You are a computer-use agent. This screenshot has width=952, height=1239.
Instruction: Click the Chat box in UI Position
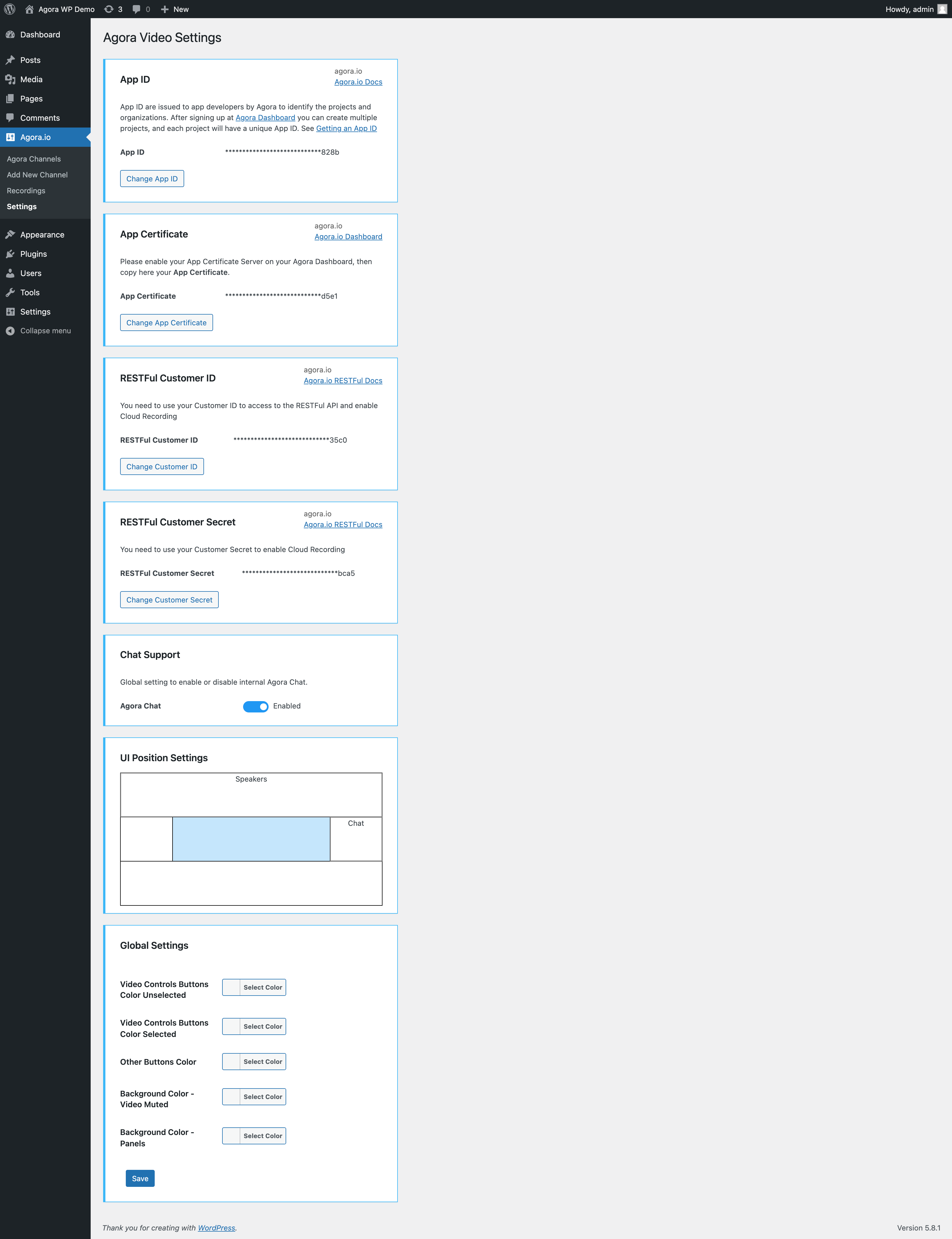pyautogui.click(x=356, y=839)
